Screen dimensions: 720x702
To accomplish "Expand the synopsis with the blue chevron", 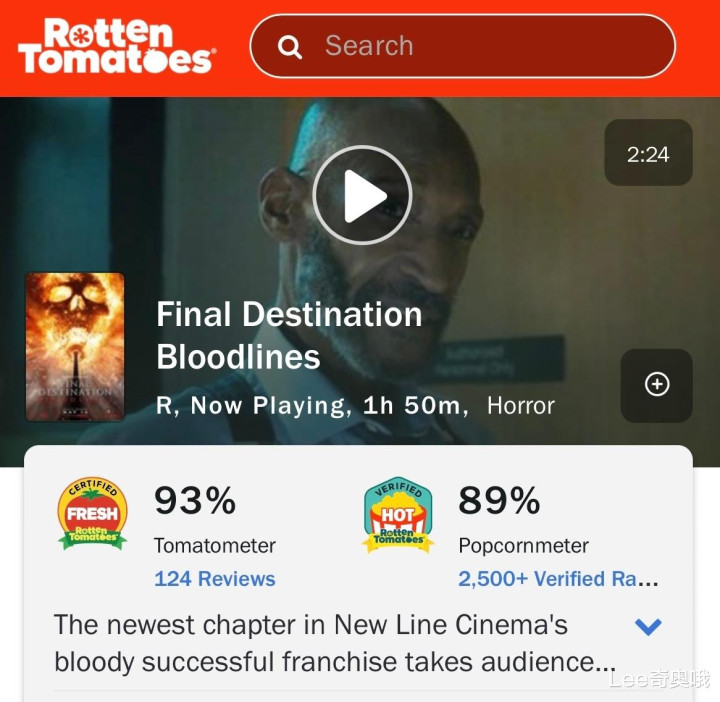I will click(648, 626).
